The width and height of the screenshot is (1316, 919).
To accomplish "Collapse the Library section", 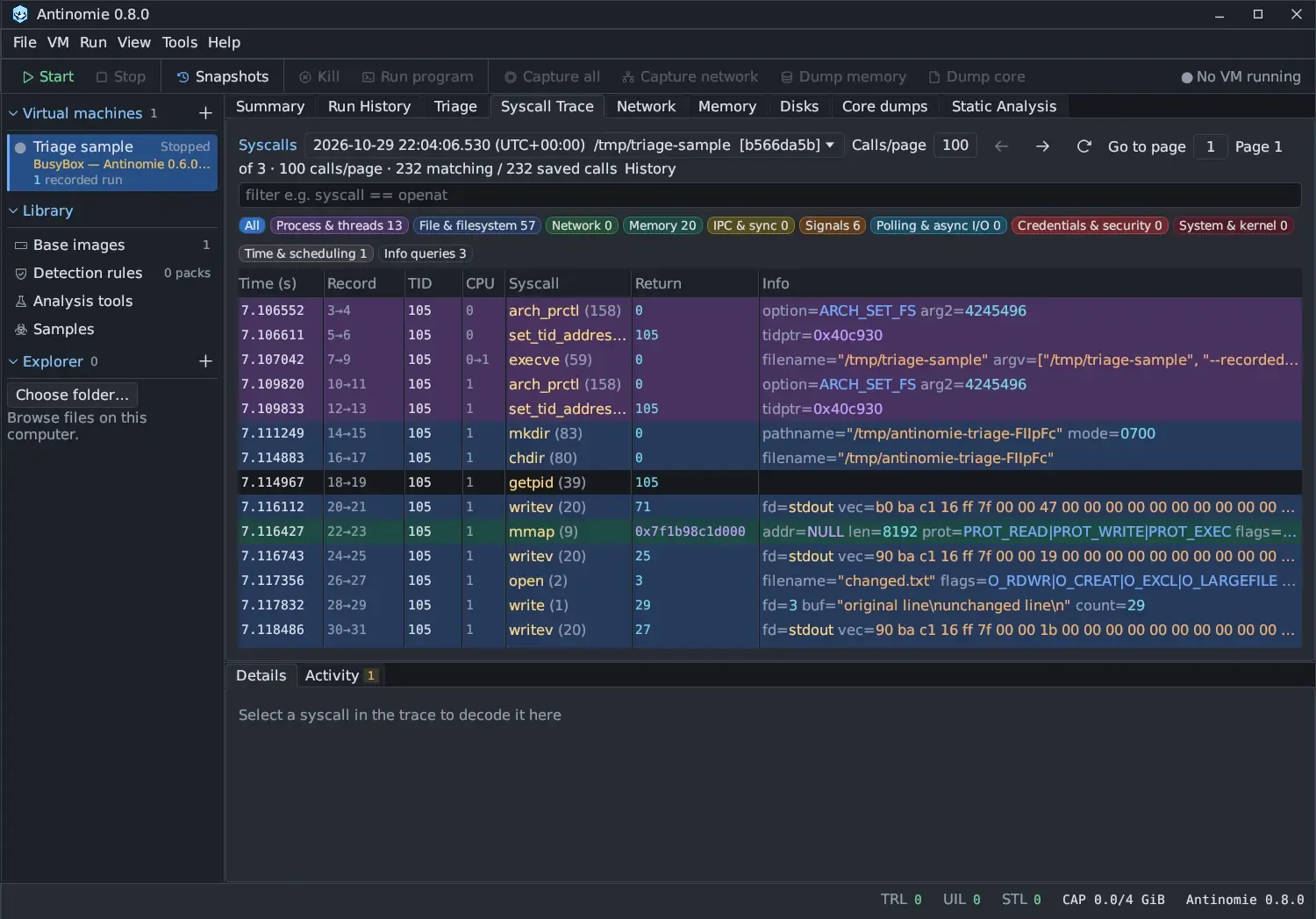I will click(13, 210).
